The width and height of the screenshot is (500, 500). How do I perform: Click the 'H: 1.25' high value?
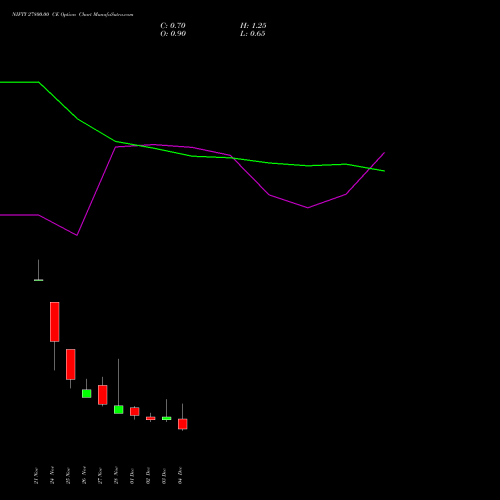[253, 26]
